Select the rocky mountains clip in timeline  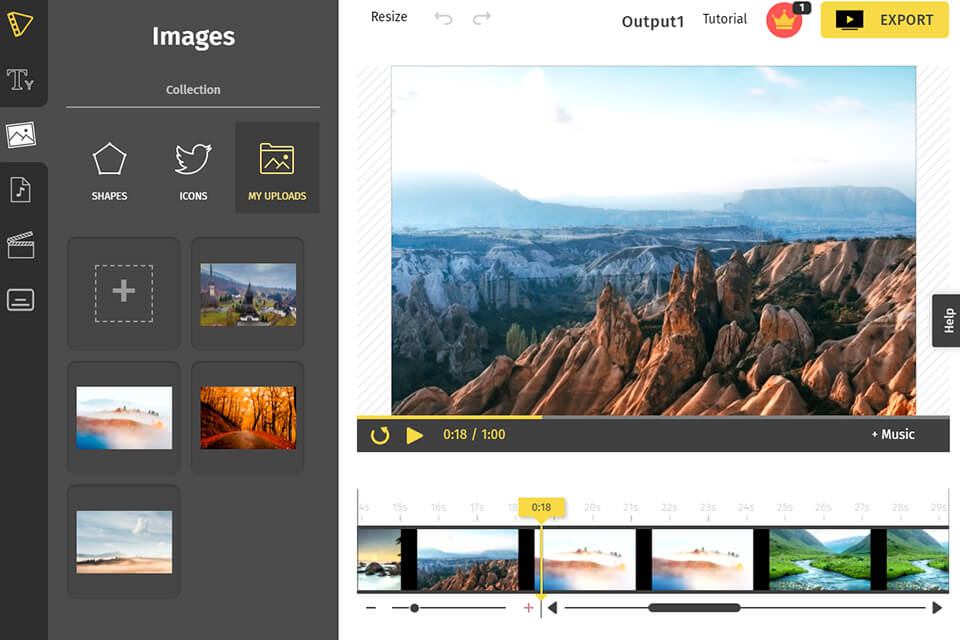coord(468,559)
